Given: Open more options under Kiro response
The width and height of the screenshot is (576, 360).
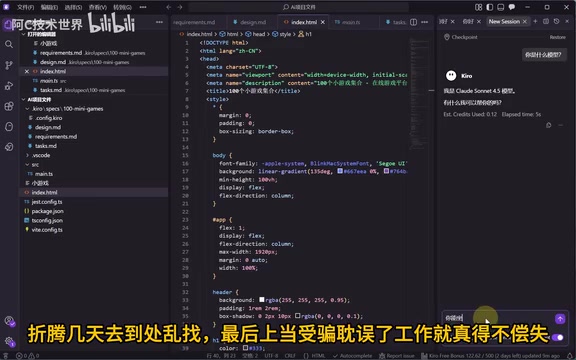Looking at the screenshot, I should (x=561, y=125).
